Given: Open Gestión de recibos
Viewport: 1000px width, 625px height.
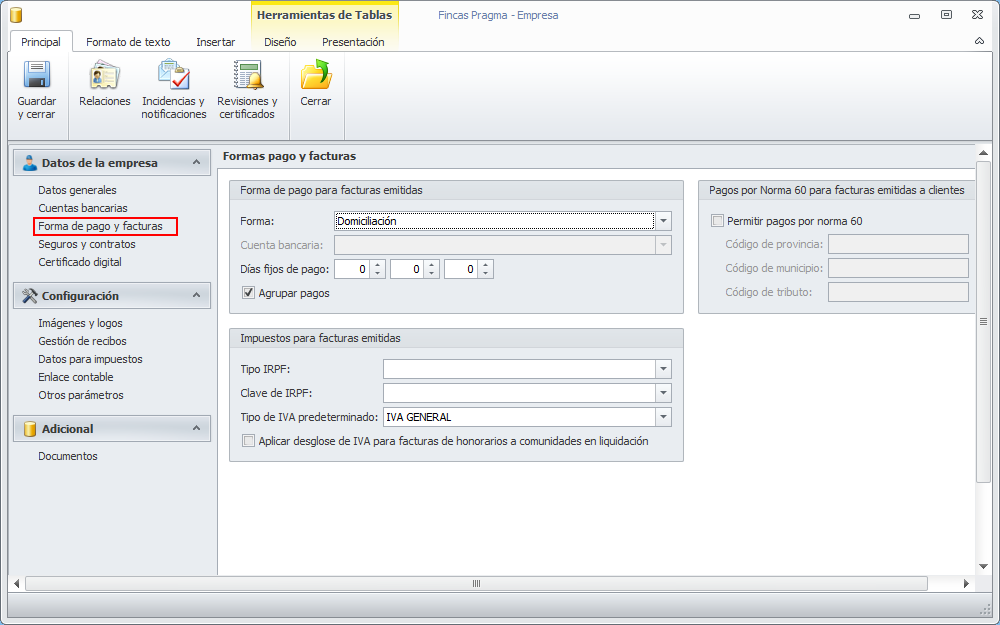Looking at the screenshot, I should pos(82,341).
